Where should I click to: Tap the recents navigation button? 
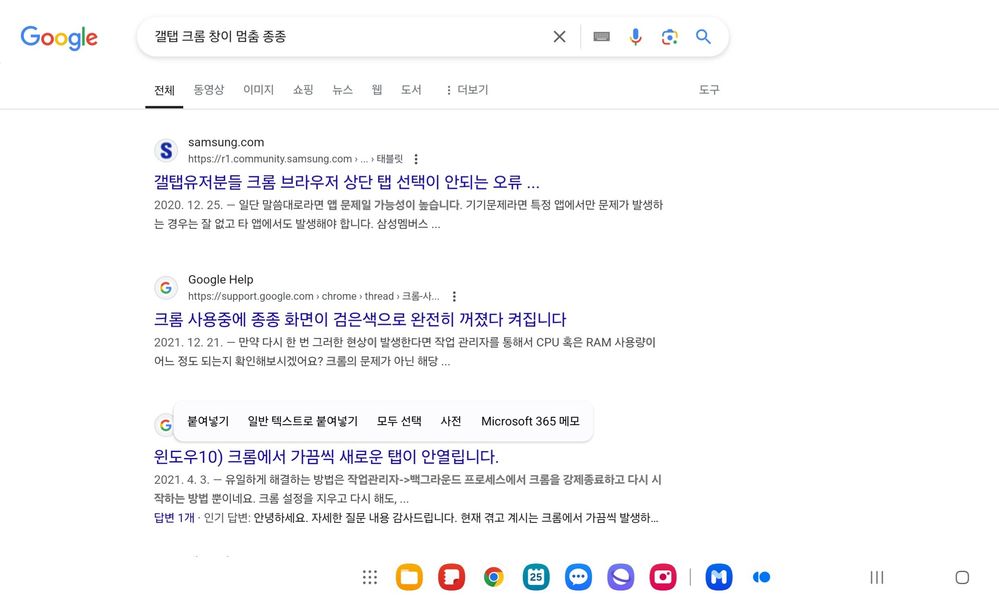click(x=877, y=577)
